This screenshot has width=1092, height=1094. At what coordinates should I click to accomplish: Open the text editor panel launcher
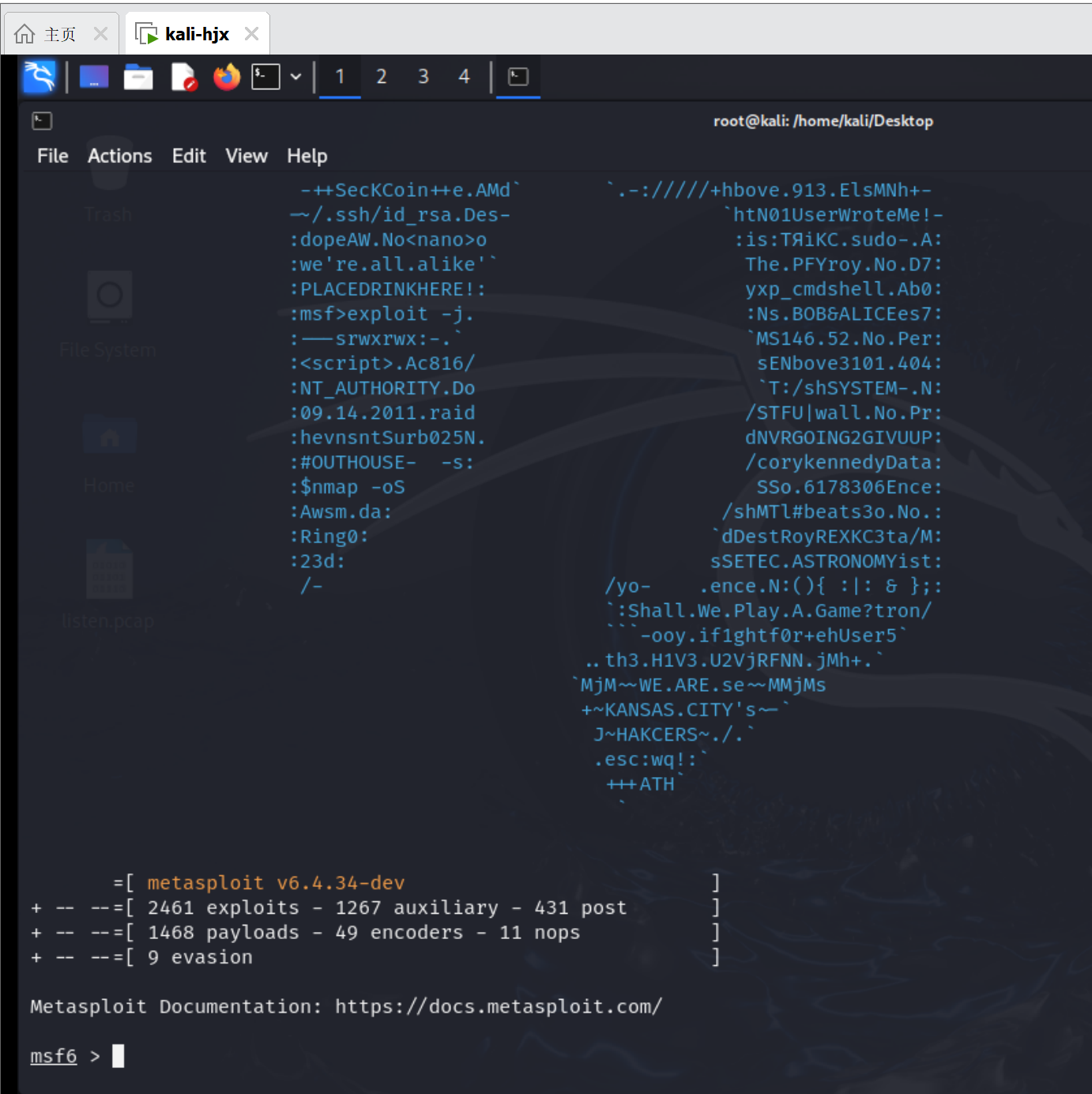click(183, 77)
